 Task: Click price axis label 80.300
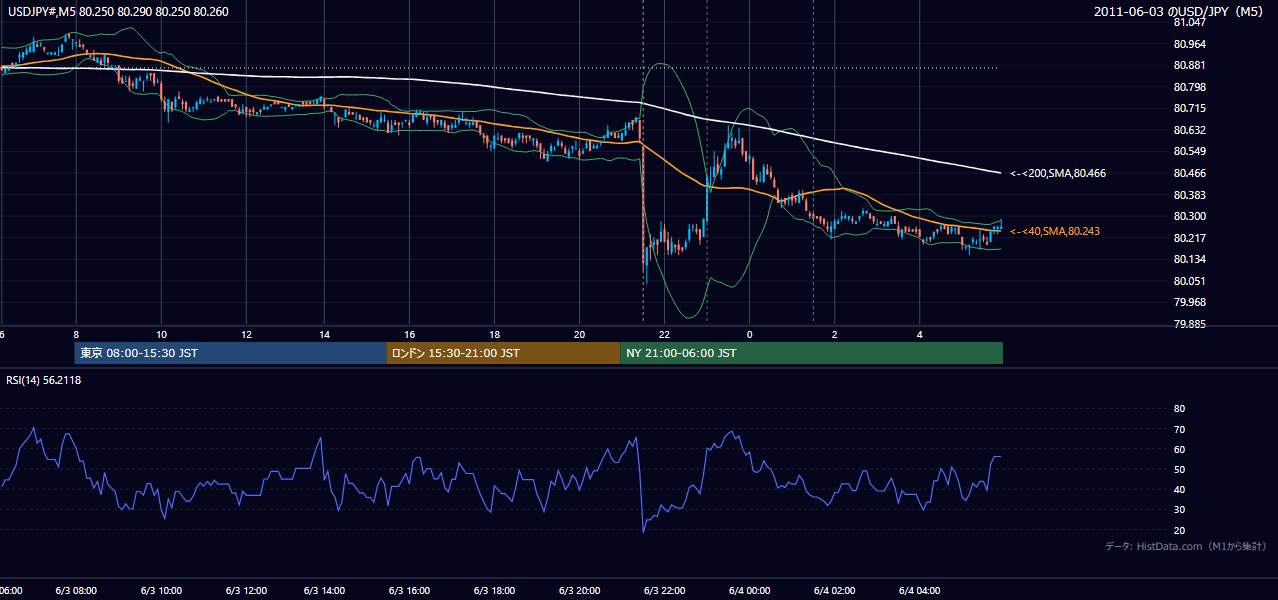tap(1188, 216)
